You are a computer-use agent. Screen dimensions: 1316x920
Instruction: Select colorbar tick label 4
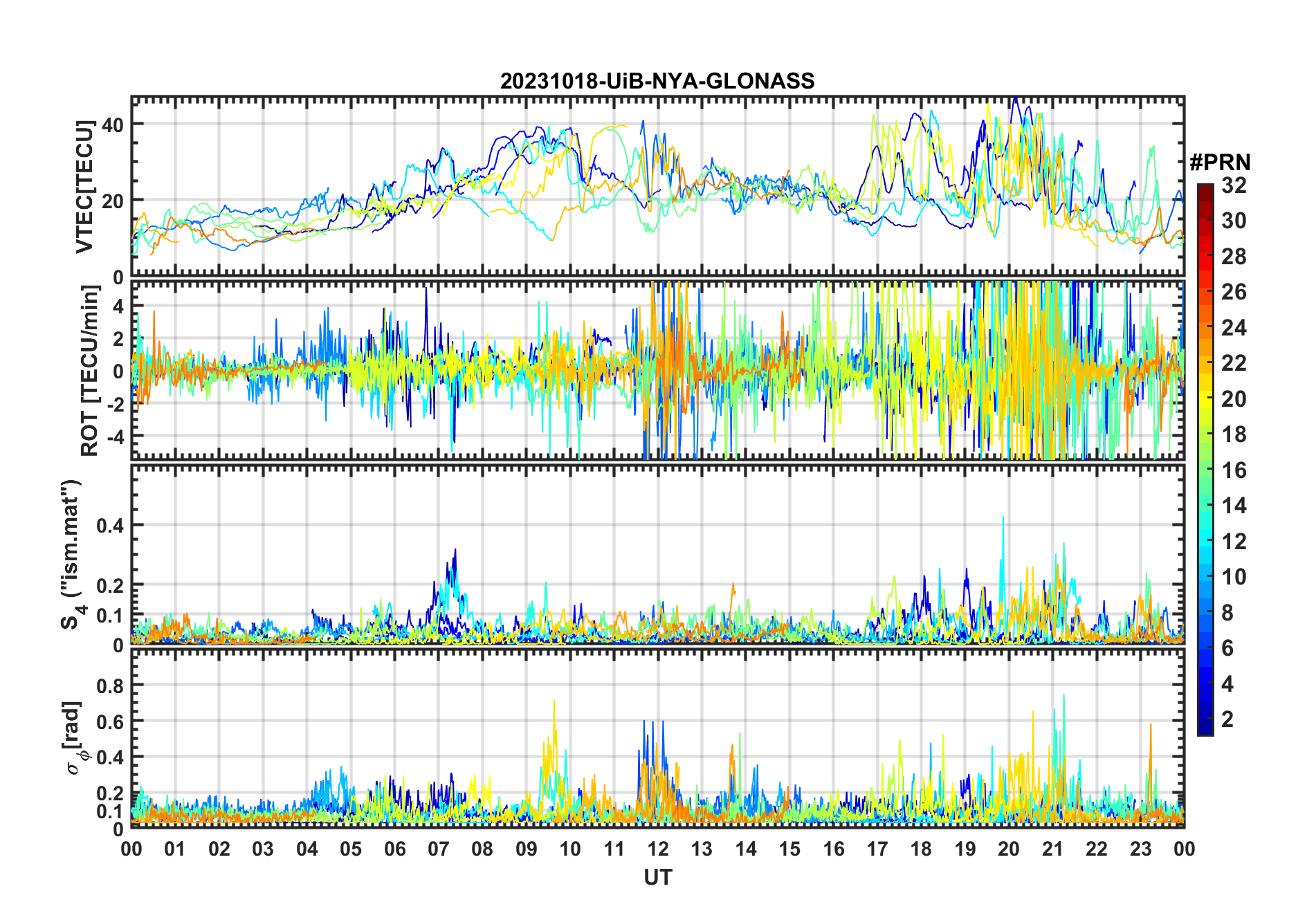(x=1227, y=684)
